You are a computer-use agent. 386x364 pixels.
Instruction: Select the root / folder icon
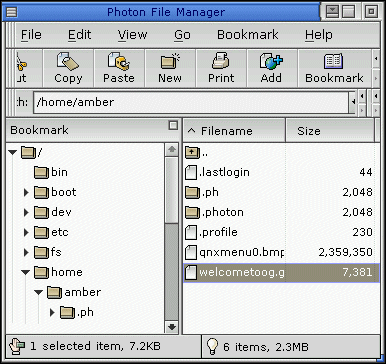tap(28, 152)
